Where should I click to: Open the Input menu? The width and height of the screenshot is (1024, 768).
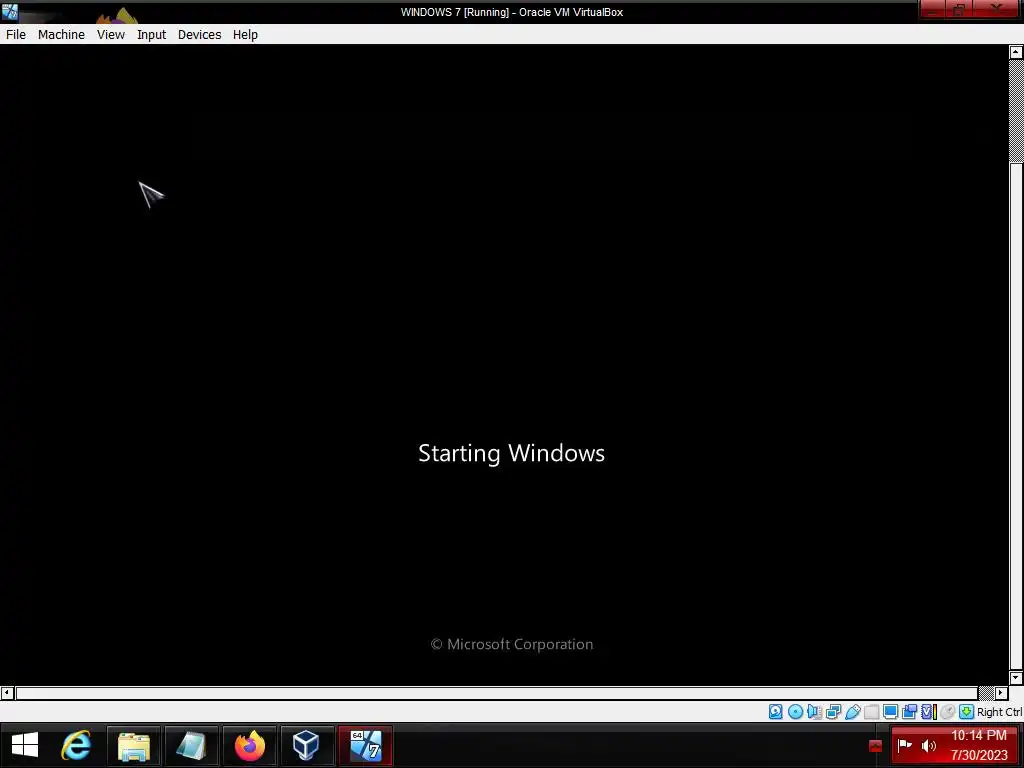(x=152, y=35)
